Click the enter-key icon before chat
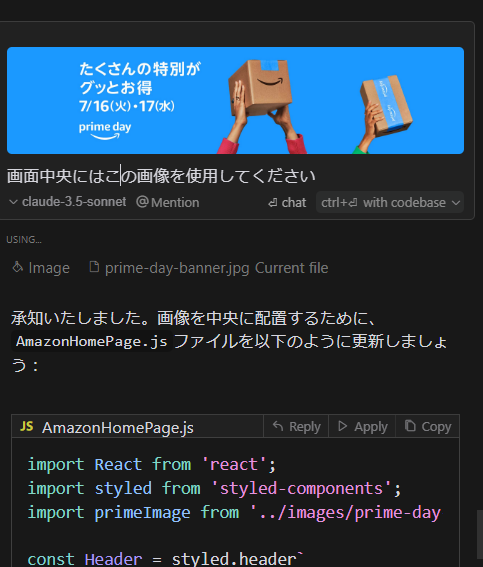 point(273,203)
